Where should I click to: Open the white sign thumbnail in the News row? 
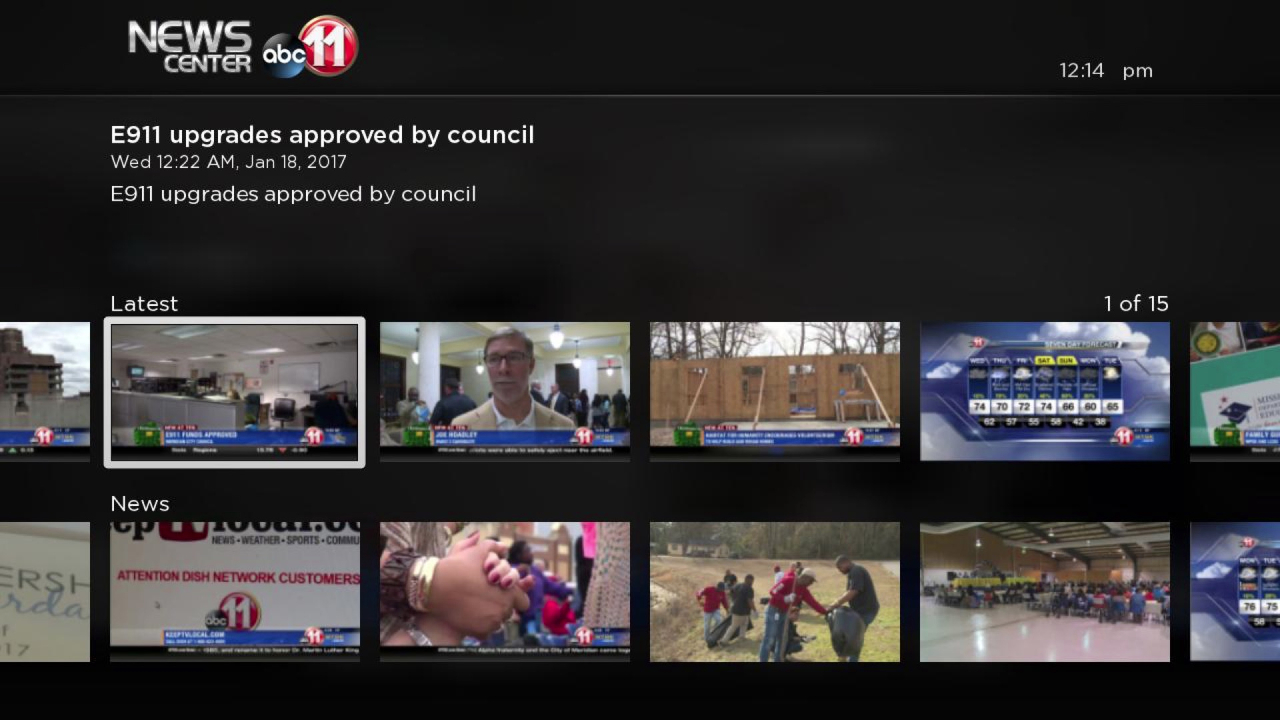coord(45,592)
